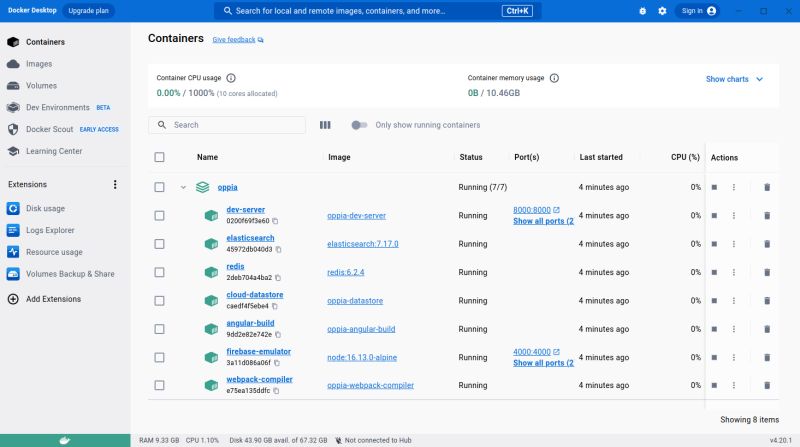
Task: Open more actions for dev-server
Action: click(734, 216)
